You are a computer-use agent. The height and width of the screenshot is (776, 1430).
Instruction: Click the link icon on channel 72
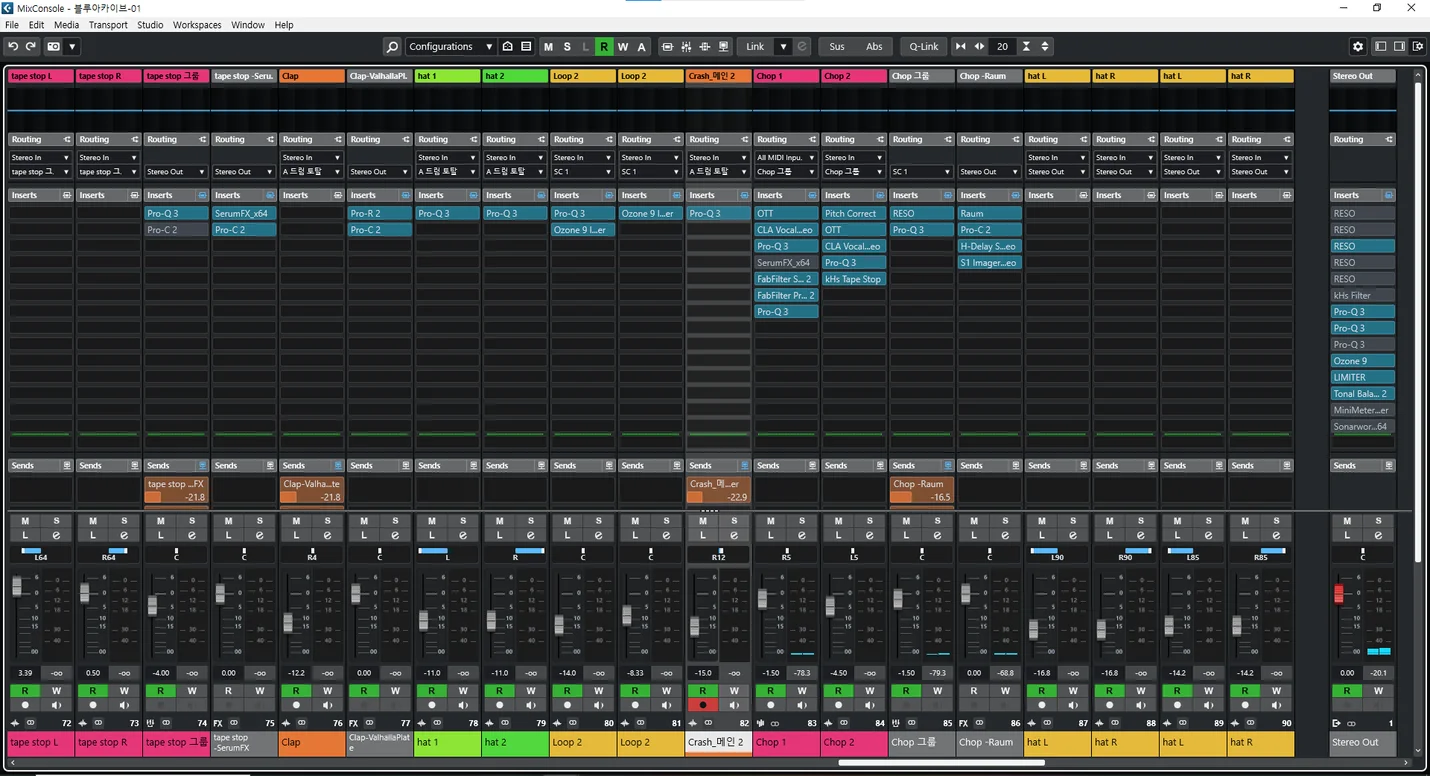click(29, 722)
